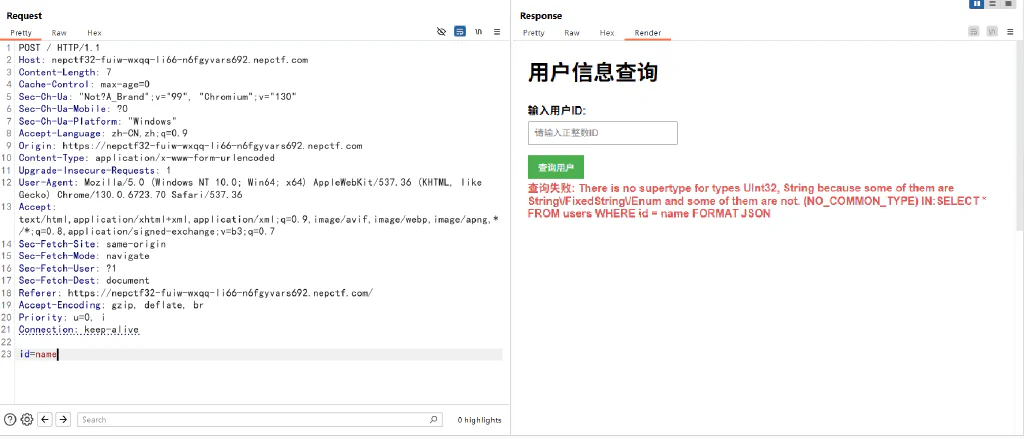This screenshot has width=1024, height=439.
Task: Open search settings gear icon
Action: pos(27,419)
